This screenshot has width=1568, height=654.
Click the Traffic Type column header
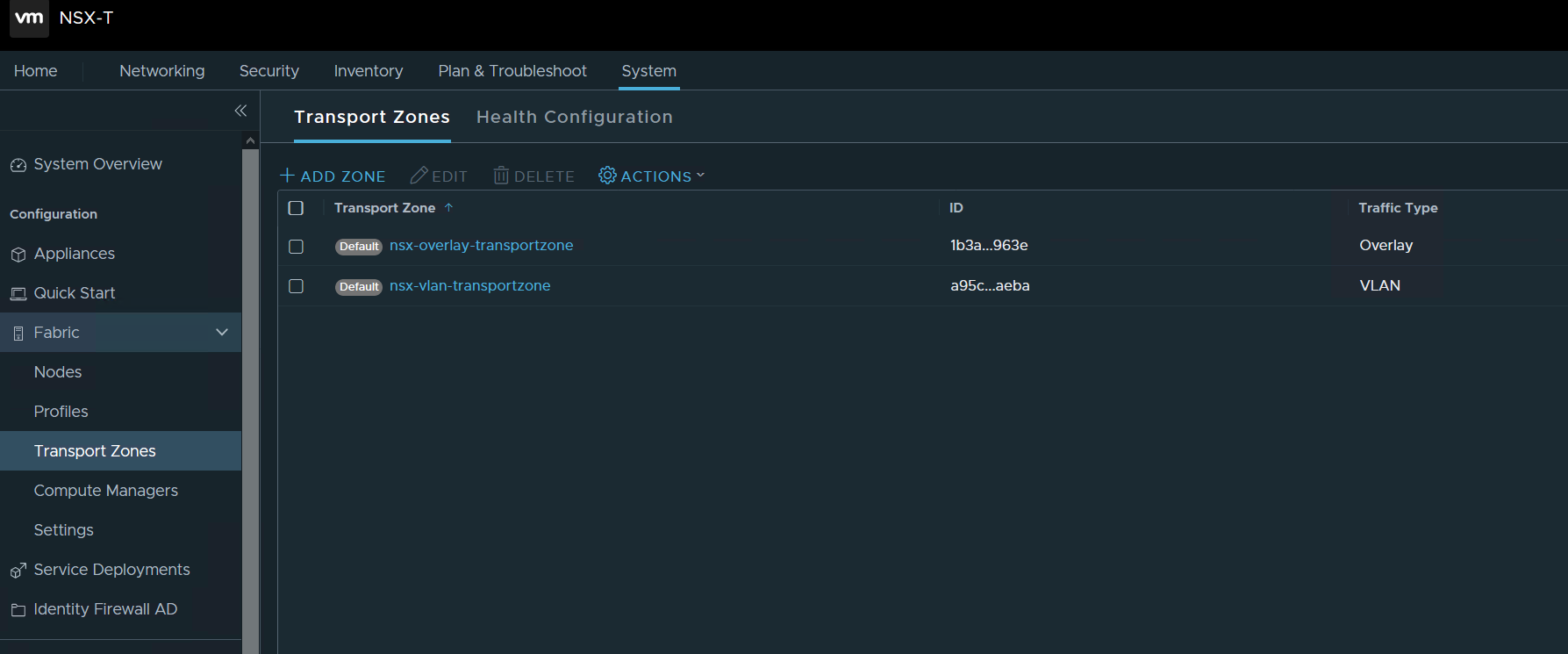pos(1398,208)
